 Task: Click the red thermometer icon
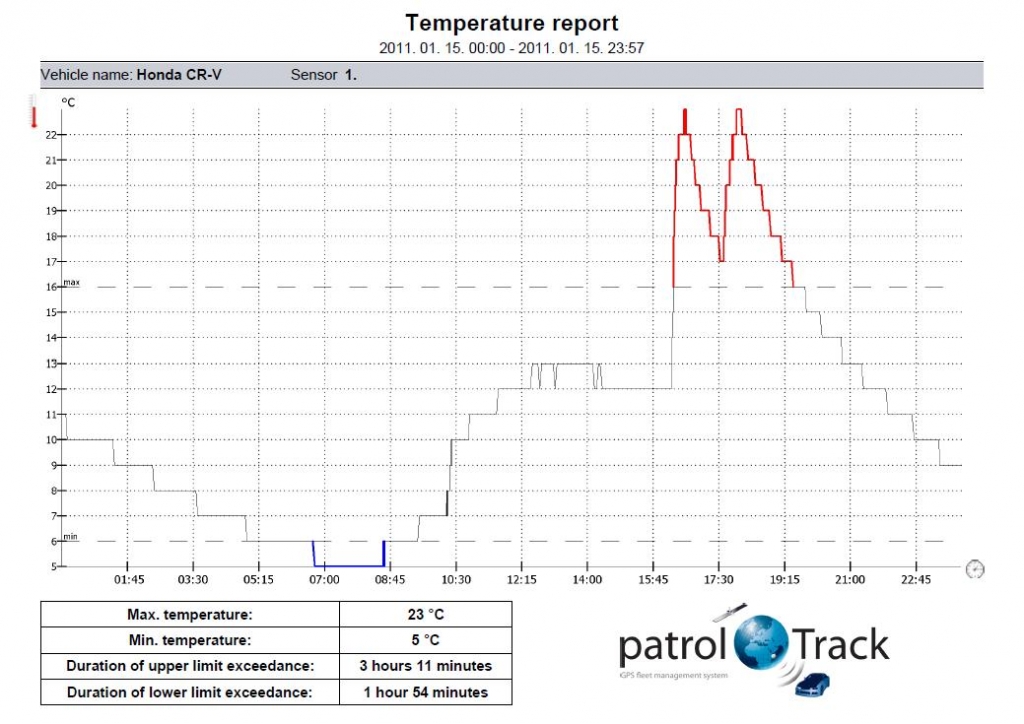pos(33,112)
